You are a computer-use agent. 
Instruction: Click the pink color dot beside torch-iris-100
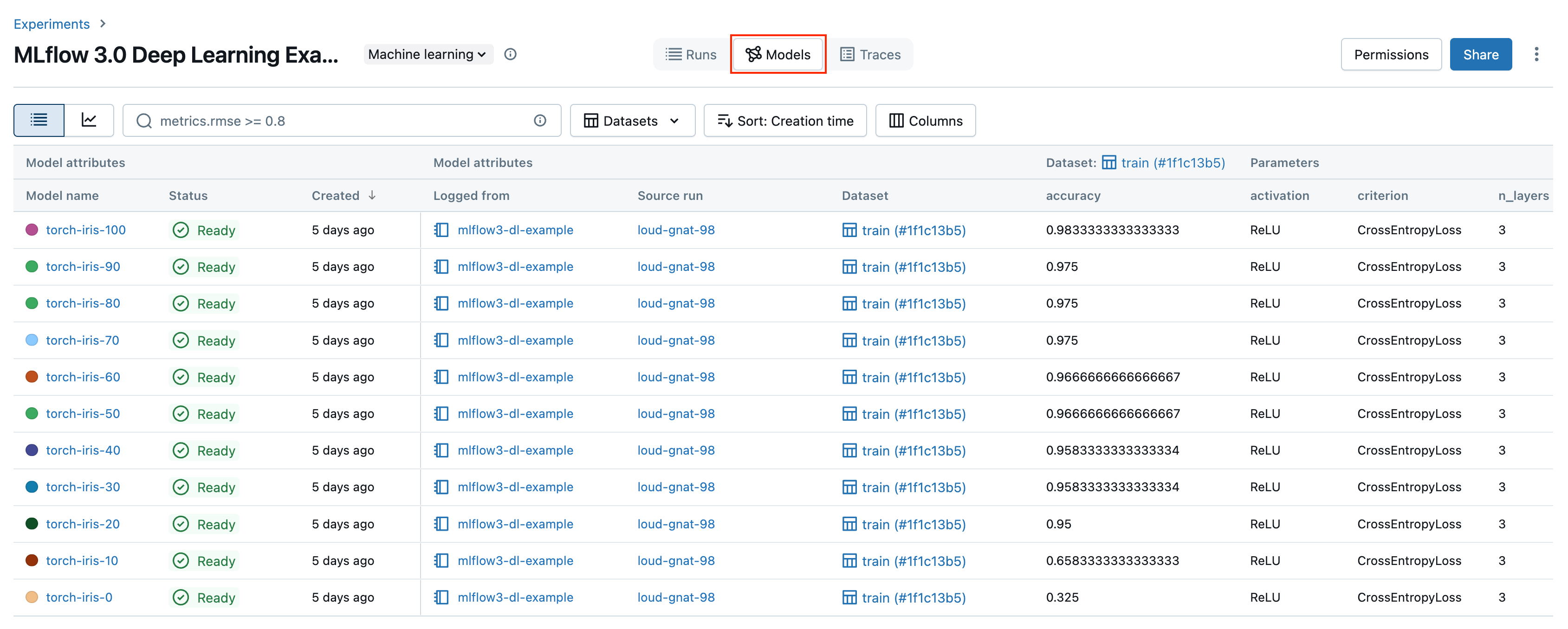[x=32, y=230]
